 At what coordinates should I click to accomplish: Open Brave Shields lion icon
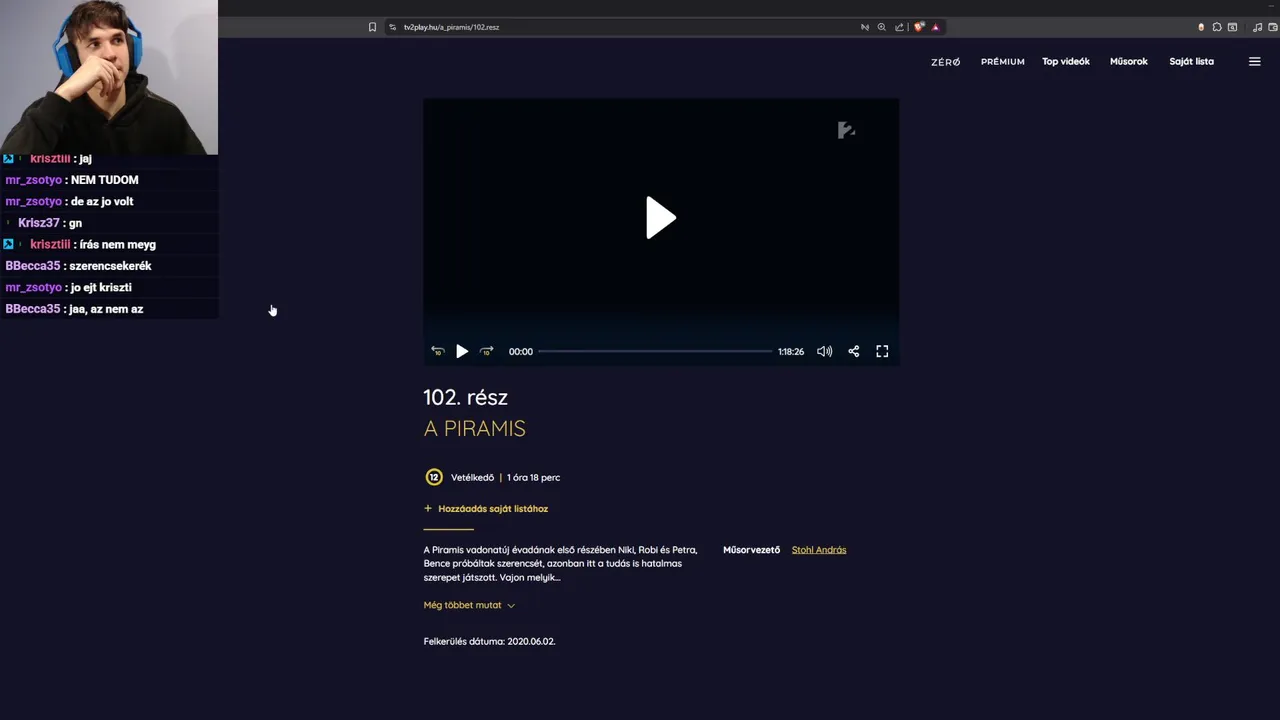click(x=919, y=27)
